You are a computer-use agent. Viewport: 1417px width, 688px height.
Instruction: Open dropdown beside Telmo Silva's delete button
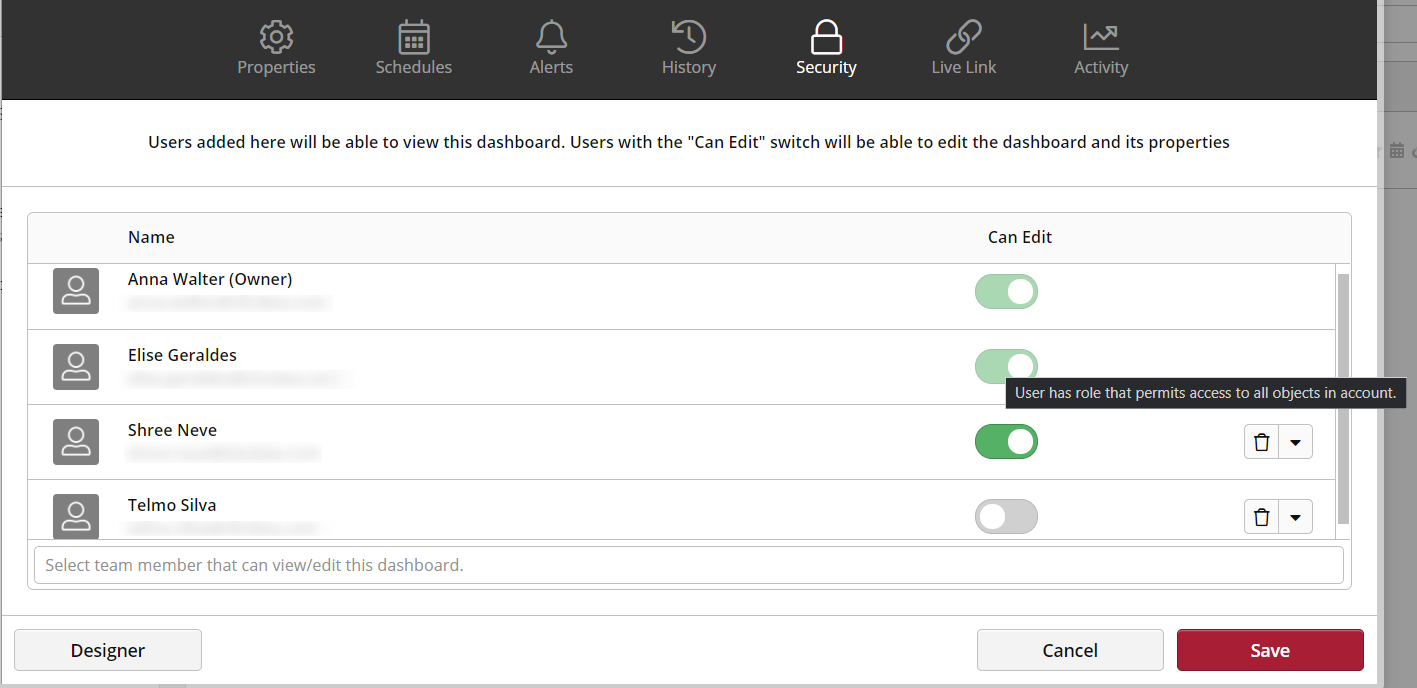click(1296, 516)
